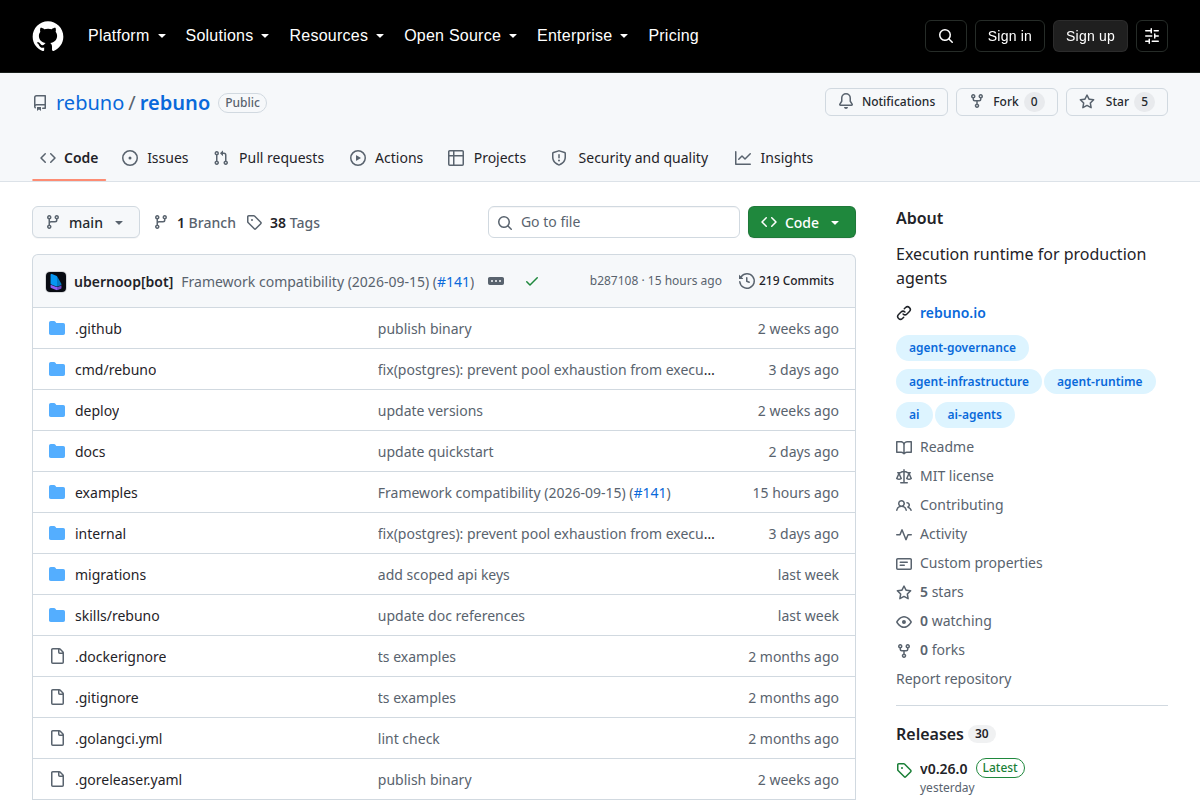1200x800 pixels.
Task: Click the .golangci.yml file icon
Action: tap(57, 739)
